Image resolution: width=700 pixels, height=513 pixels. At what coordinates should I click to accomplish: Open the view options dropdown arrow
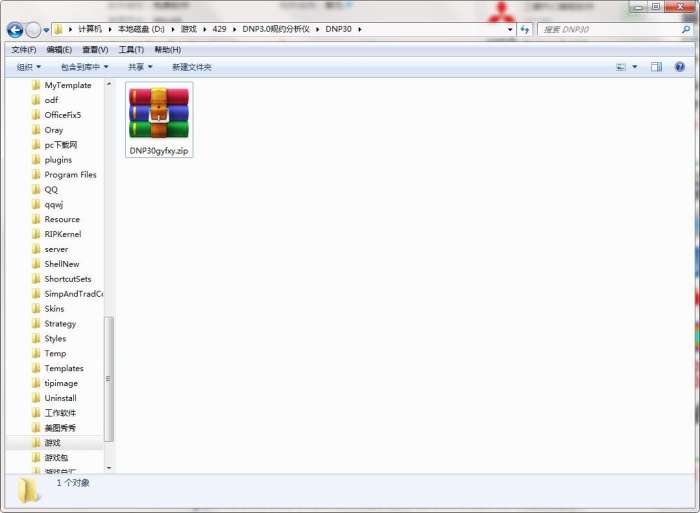click(x=634, y=67)
